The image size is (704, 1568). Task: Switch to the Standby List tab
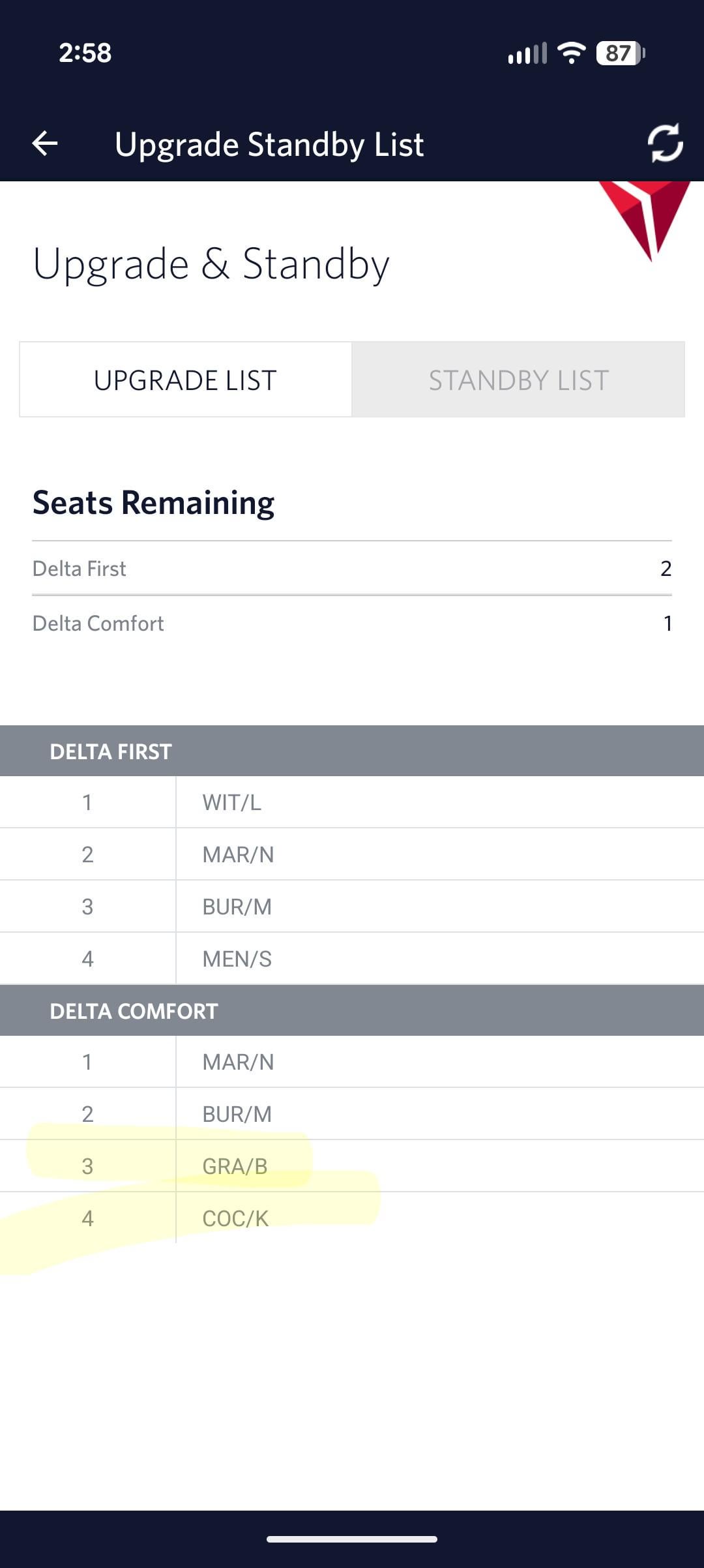518,380
